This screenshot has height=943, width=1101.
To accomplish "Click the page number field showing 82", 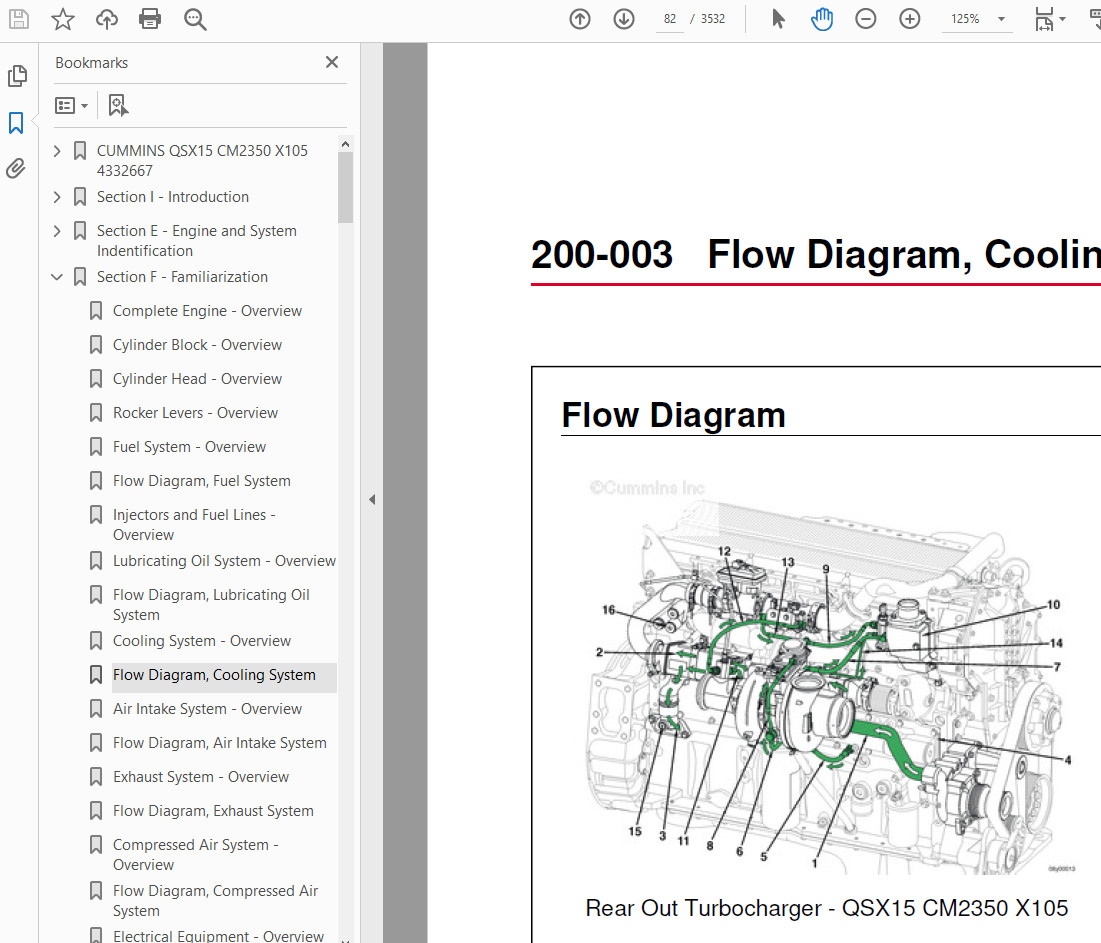I will point(670,19).
